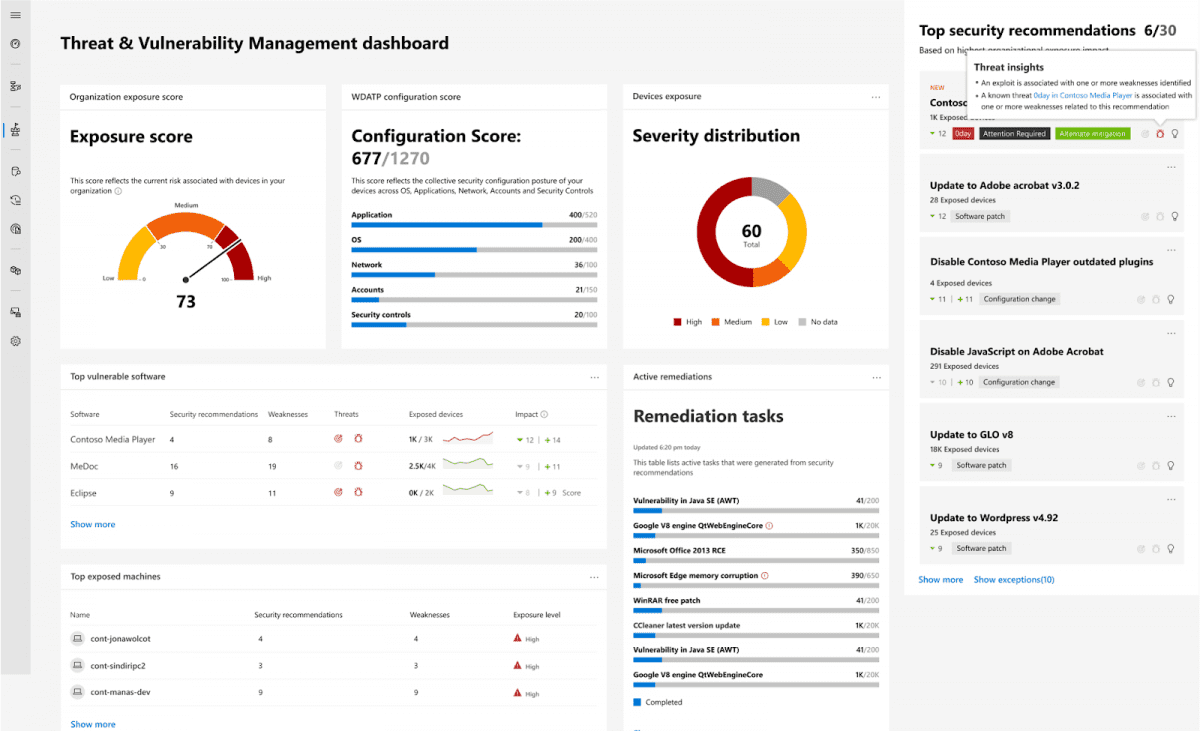Click the bug icon on Adobe acrobat v3.0.2 card
Image resolution: width=1200 pixels, height=731 pixels.
click(x=1159, y=216)
